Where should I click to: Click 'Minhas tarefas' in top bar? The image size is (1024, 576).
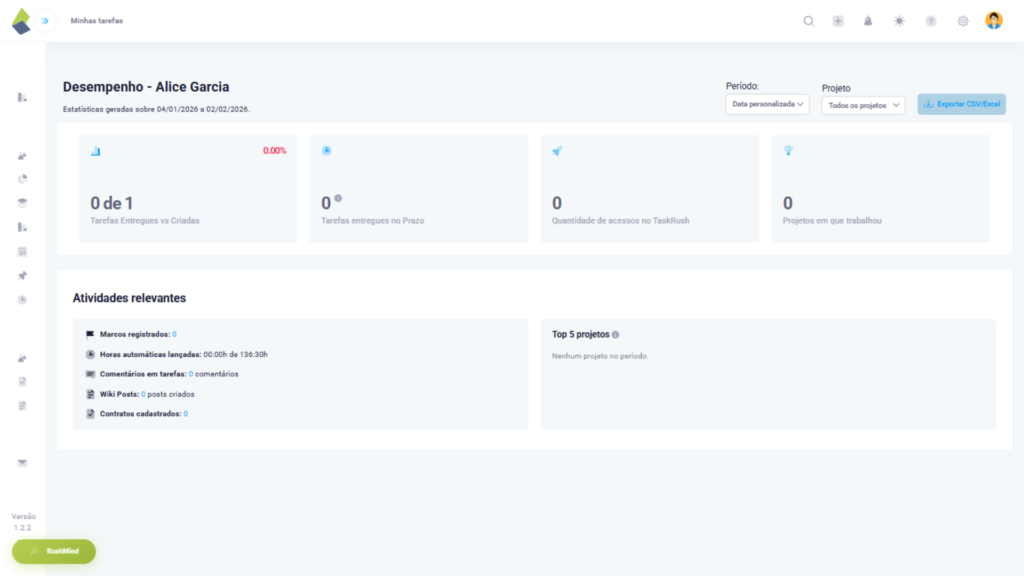coord(97,21)
